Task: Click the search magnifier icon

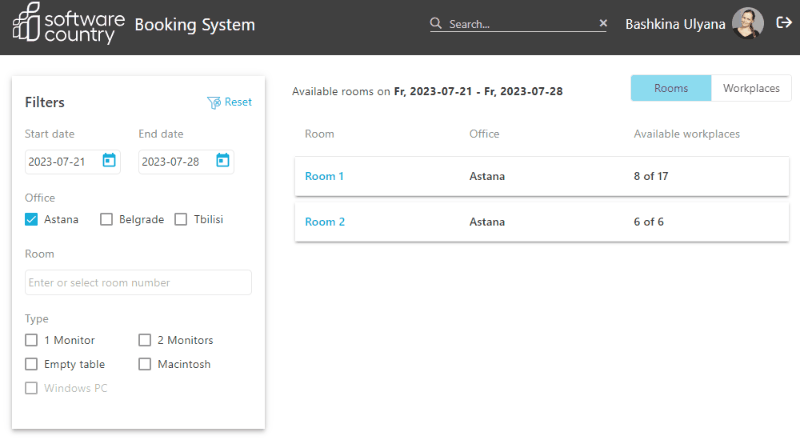Action: [436, 24]
